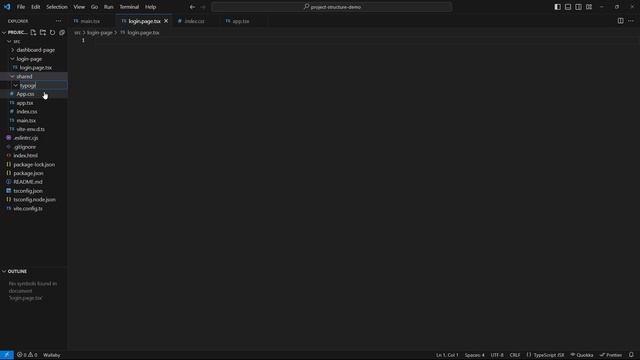
Task: Go forward with the navigation arrow
Action: click(x=203, y=7)
